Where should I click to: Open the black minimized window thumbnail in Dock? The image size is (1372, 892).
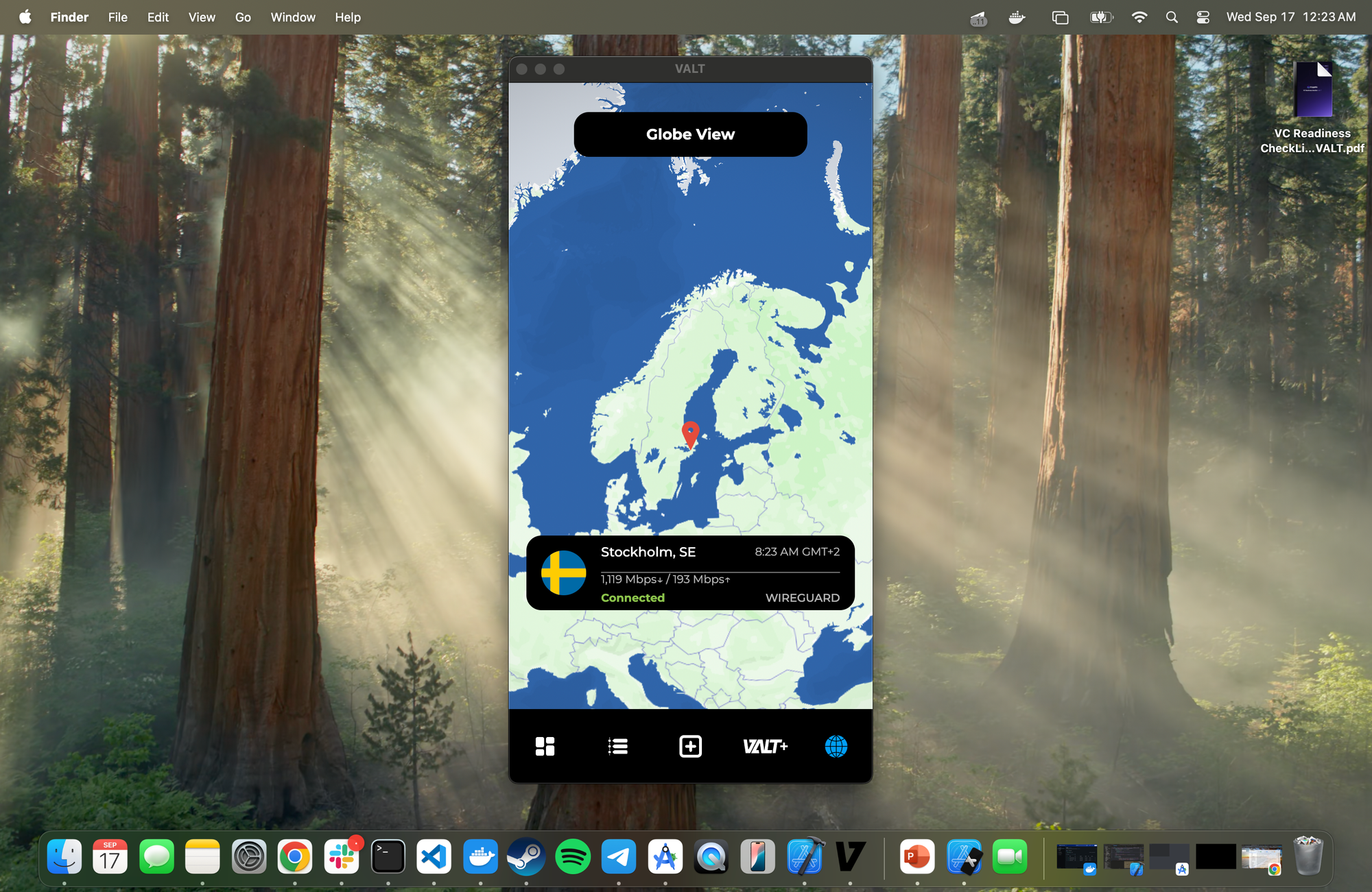[1216, 856]
